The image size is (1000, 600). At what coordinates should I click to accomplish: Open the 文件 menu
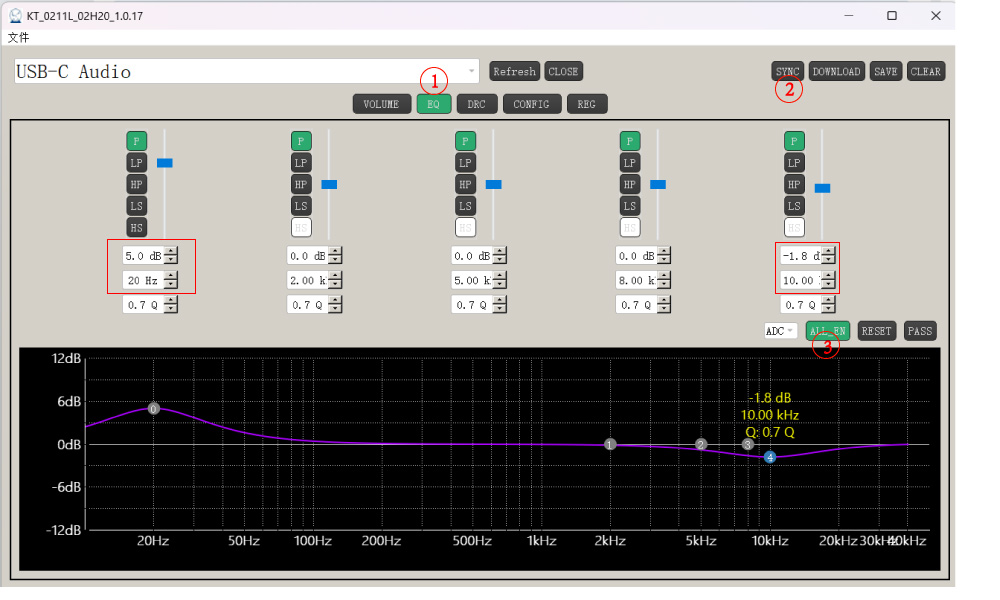(x=18, y=38)
